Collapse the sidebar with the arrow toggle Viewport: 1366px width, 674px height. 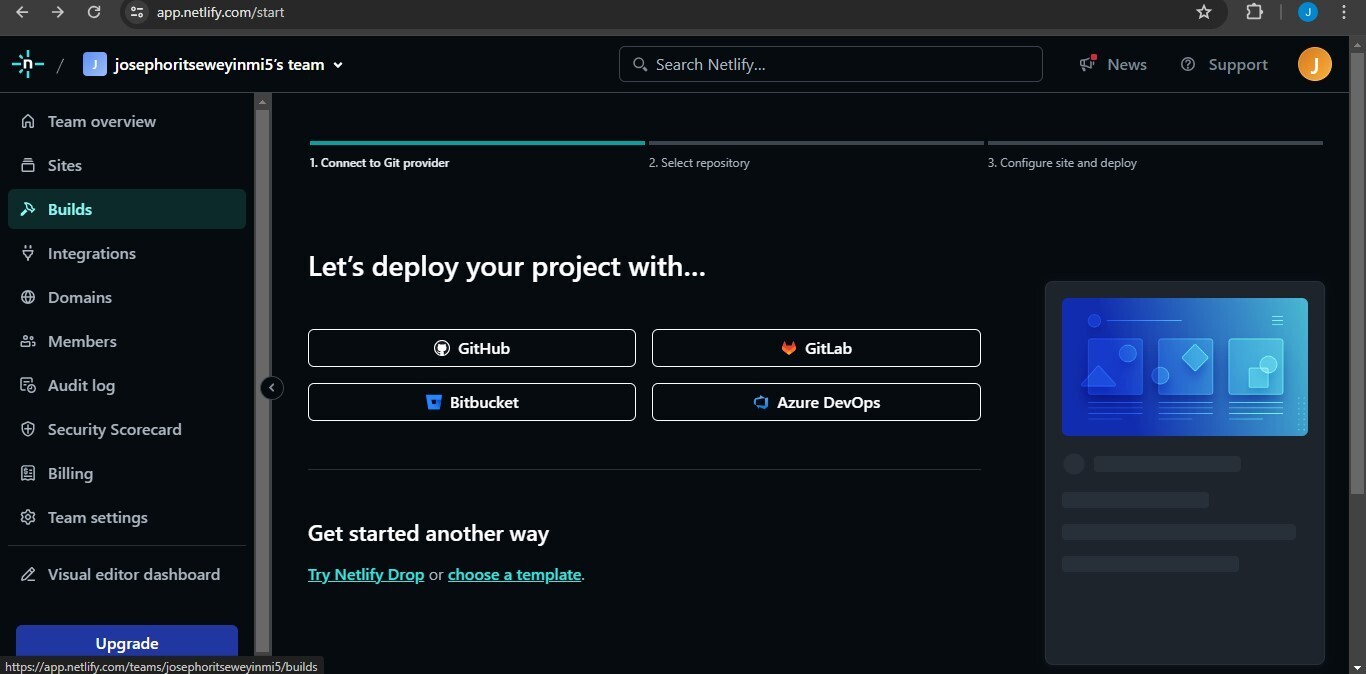point(271,388)
